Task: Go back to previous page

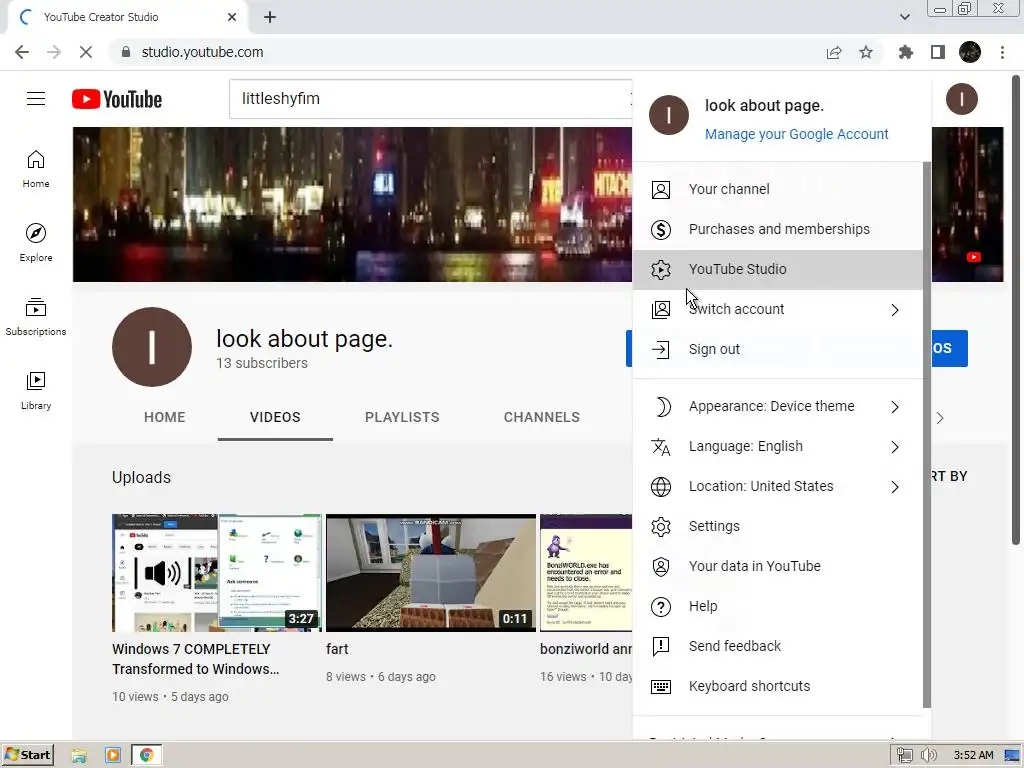Action: pyautogui.click(x=22, y=52)
